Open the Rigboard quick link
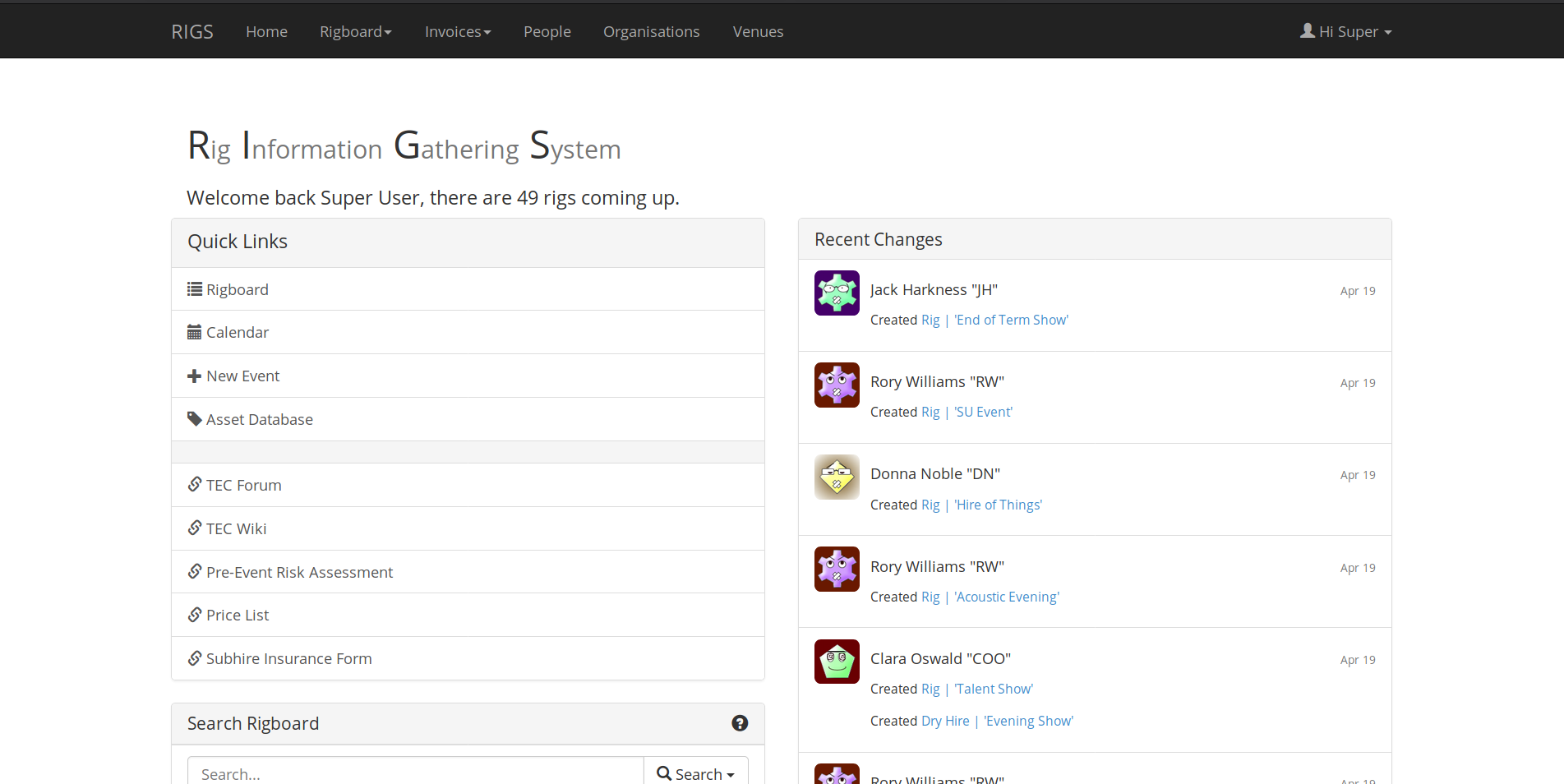Screen dimensions: 1564x784 pyautogui.click(x=237, y=289)
